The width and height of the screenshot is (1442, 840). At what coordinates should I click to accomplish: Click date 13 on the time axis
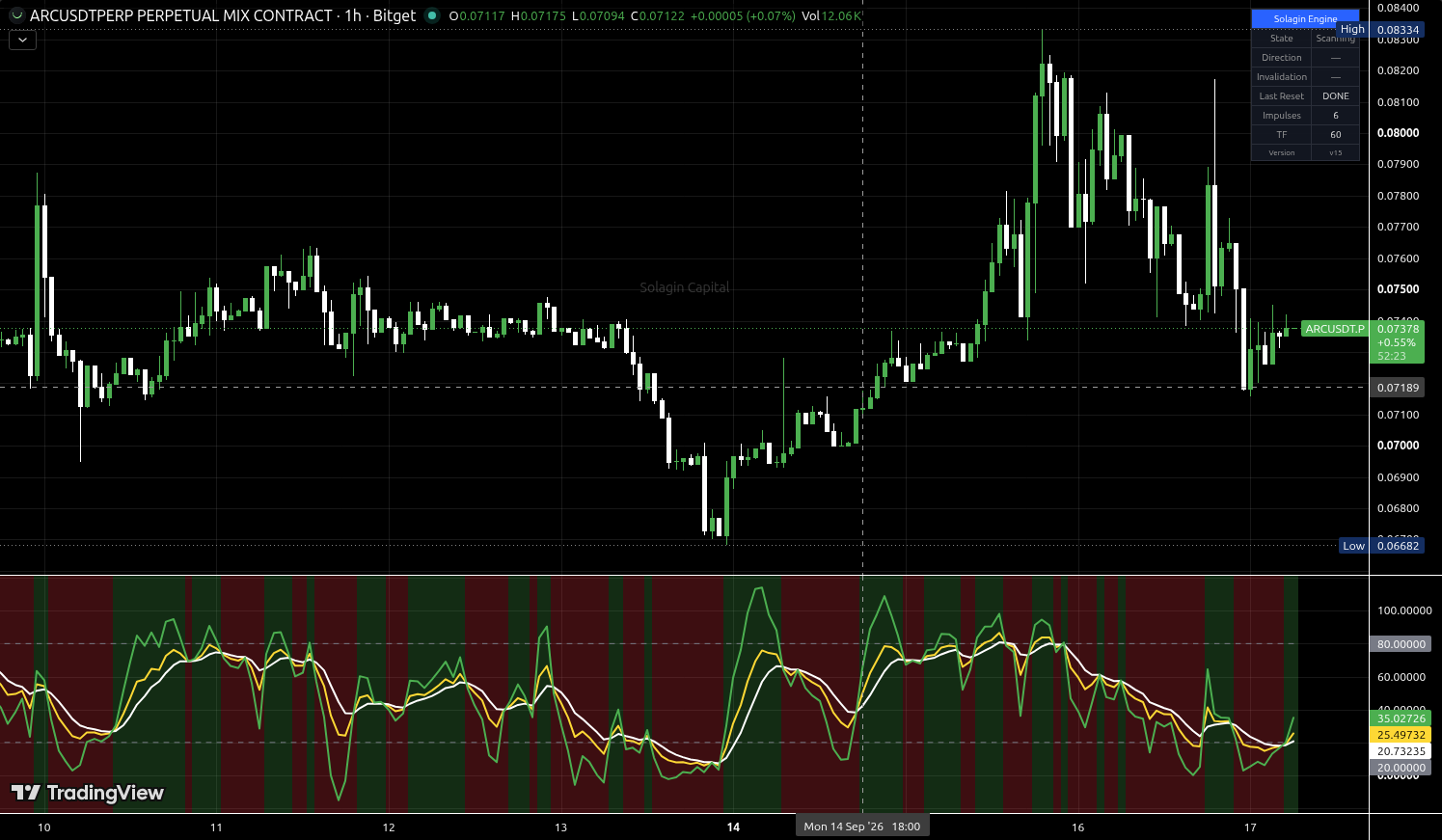pos(561,827)
